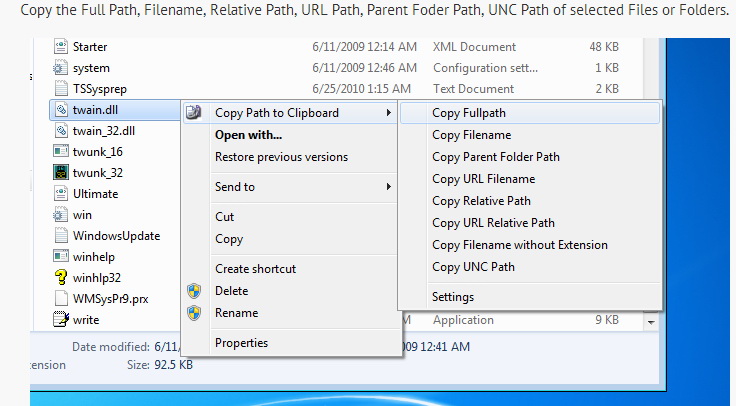Choose Copy UNC Path option
Viewport: 736px width, 406px height.
pyautogui.click(x=473, y=267)
